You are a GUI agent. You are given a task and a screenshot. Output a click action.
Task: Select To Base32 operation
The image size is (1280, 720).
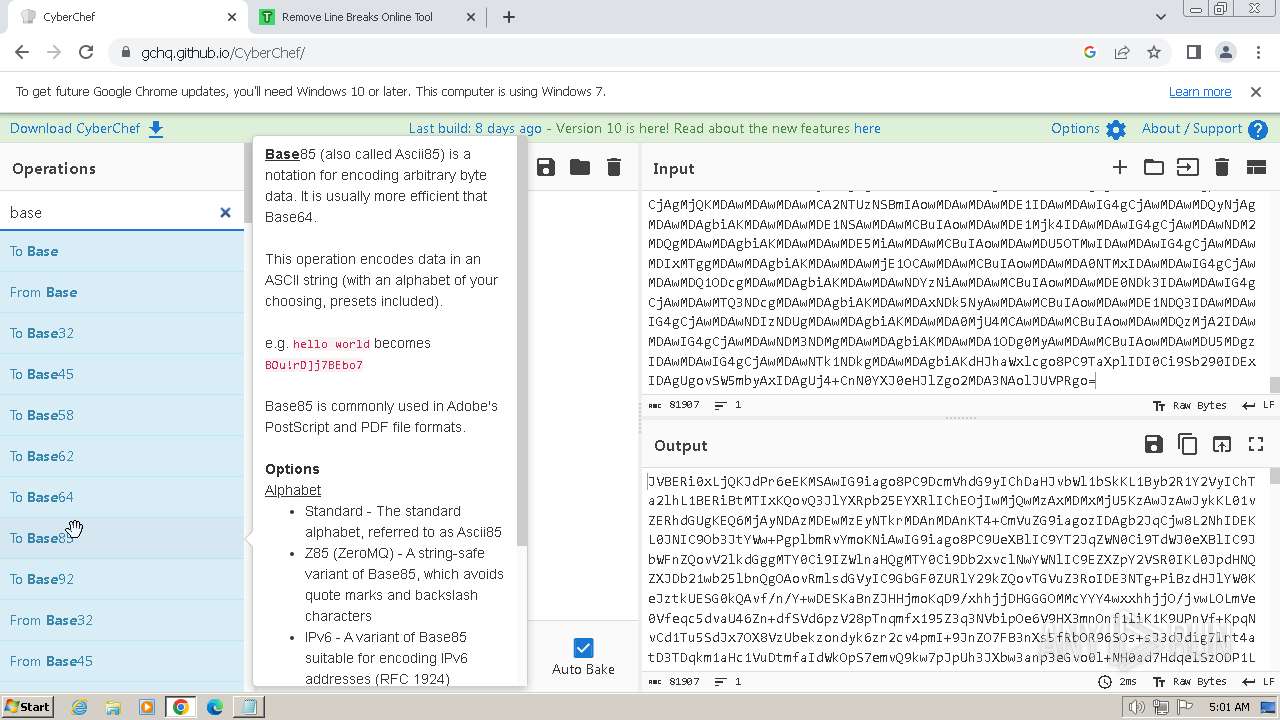tap(122, 333)
